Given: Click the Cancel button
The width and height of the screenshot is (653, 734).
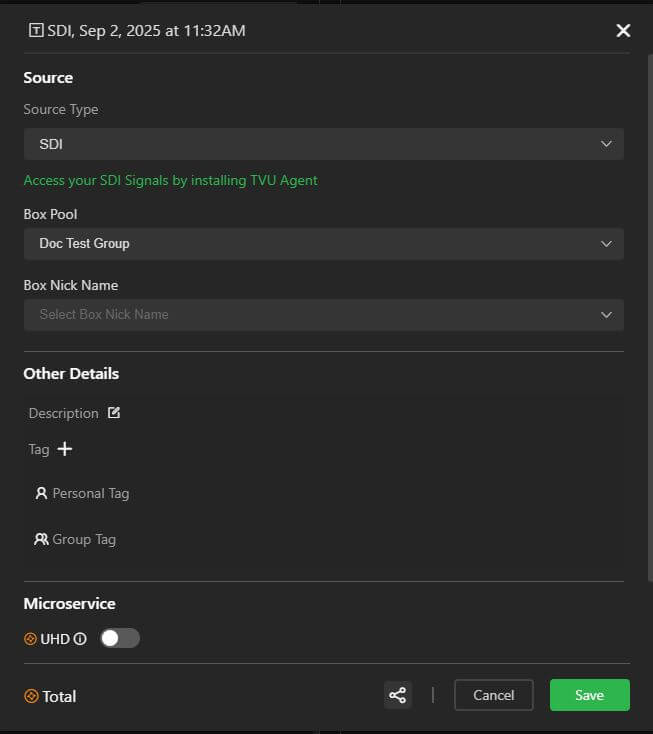Looking at the screenshot, I should [493, 695].
